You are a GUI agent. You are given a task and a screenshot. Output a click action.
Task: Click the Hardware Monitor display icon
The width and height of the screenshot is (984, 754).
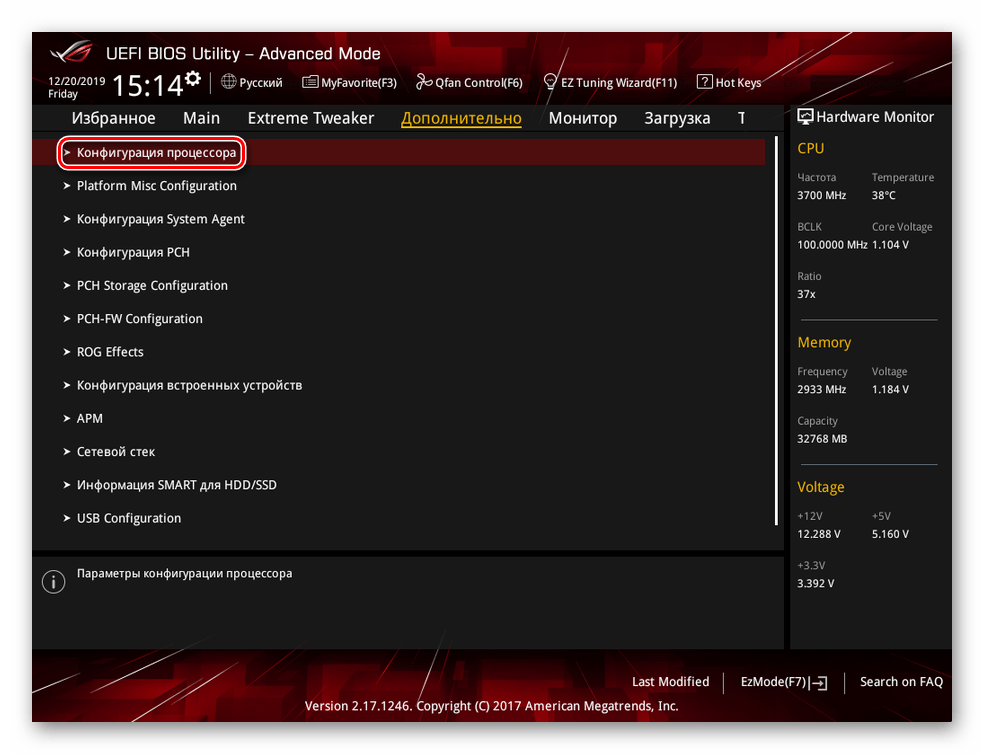click(x=805, y=117)
